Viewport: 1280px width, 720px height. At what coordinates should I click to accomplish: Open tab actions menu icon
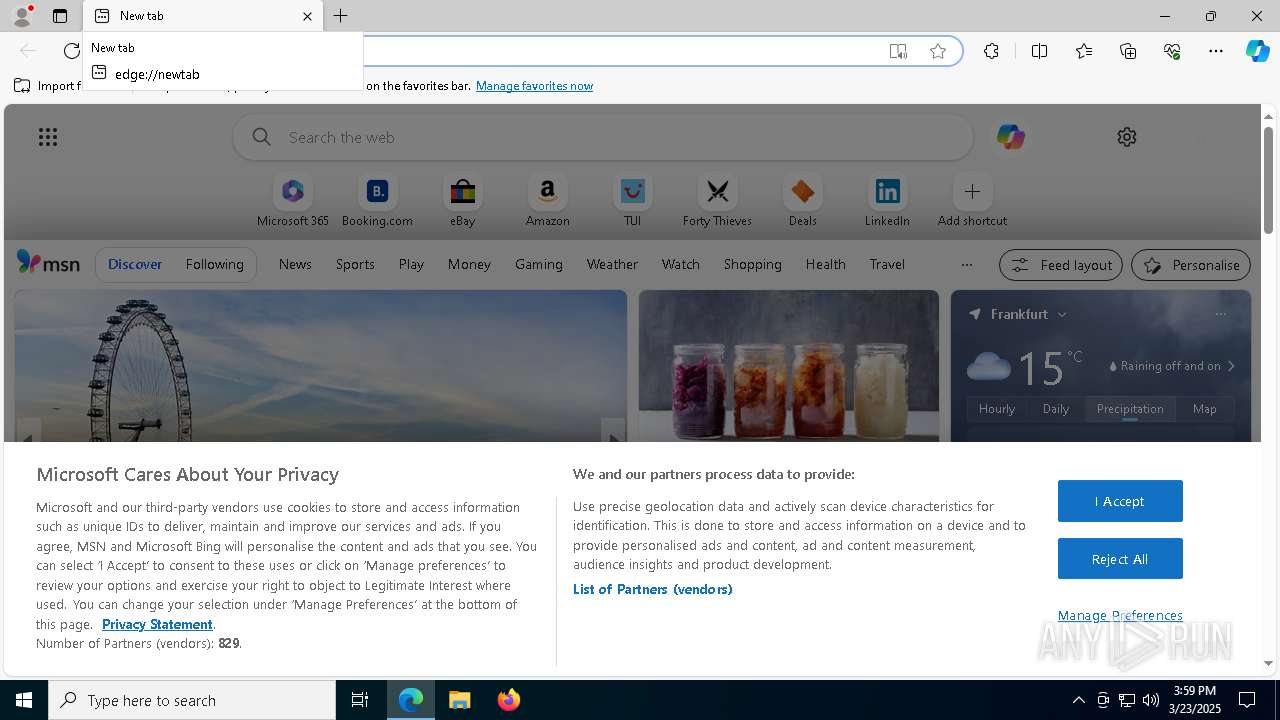click(60, 16)
